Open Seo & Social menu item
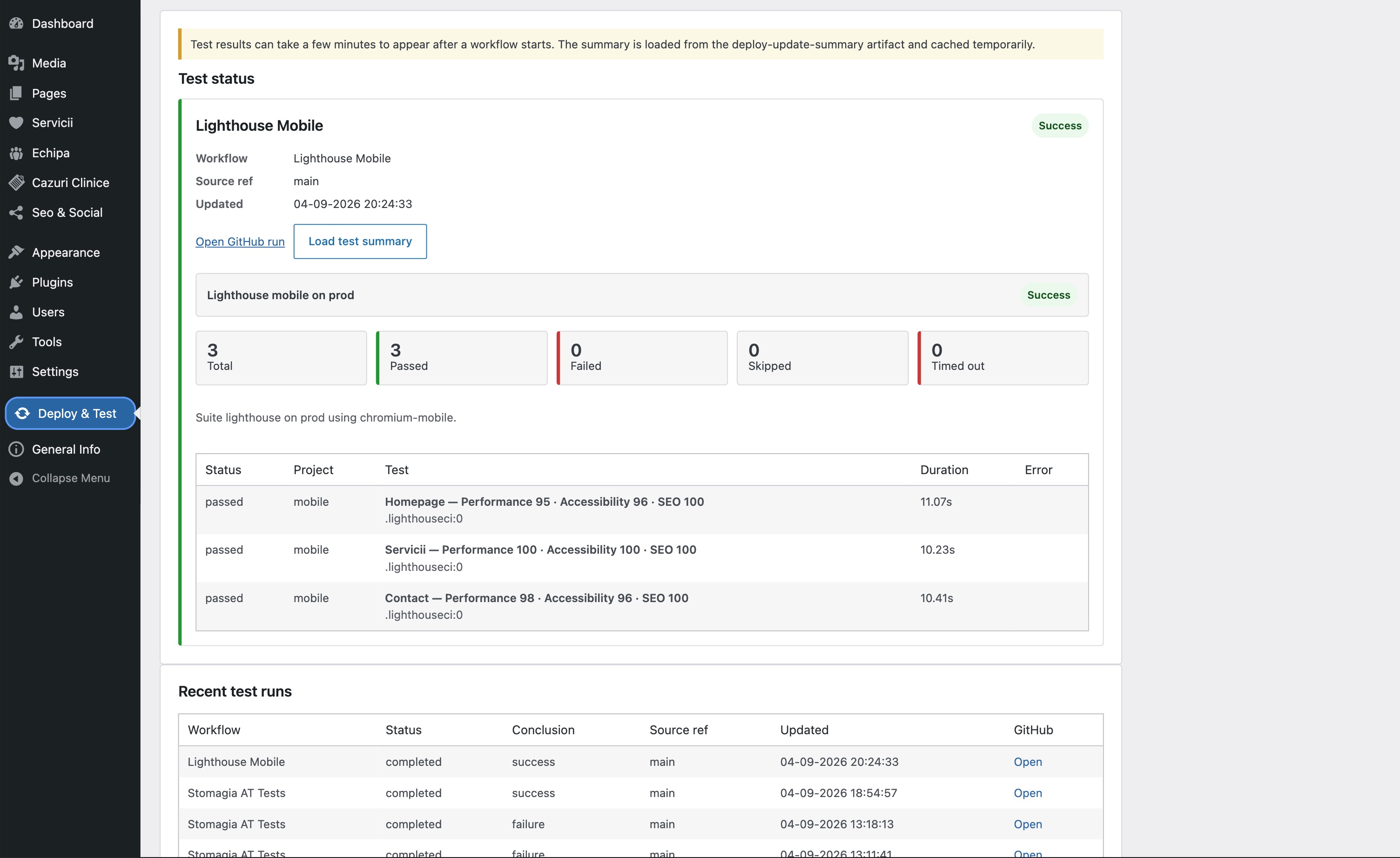The height and width of the screenshot is (858, 1400). 70,212
